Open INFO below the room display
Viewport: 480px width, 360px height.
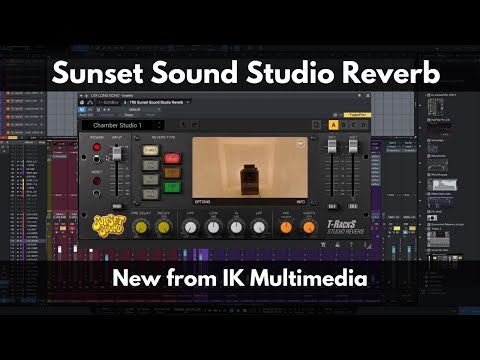[x=300, y=202]
